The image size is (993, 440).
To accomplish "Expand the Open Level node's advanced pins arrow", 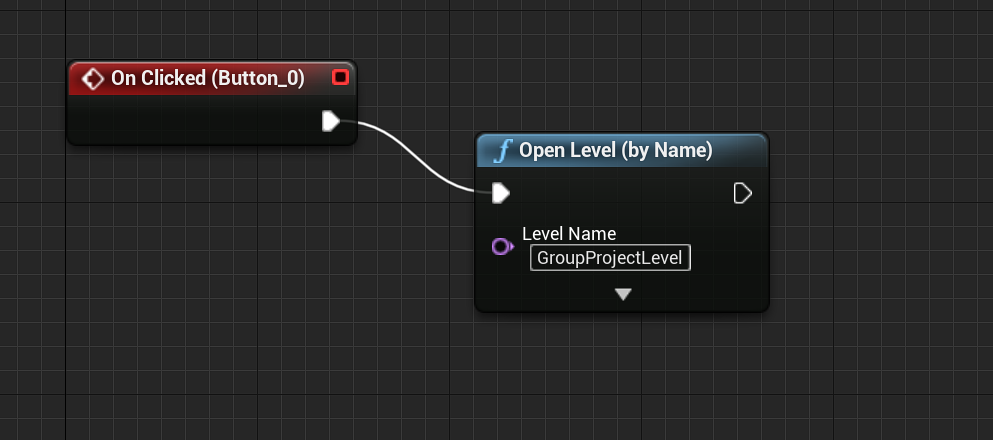I will click(623, 294).
